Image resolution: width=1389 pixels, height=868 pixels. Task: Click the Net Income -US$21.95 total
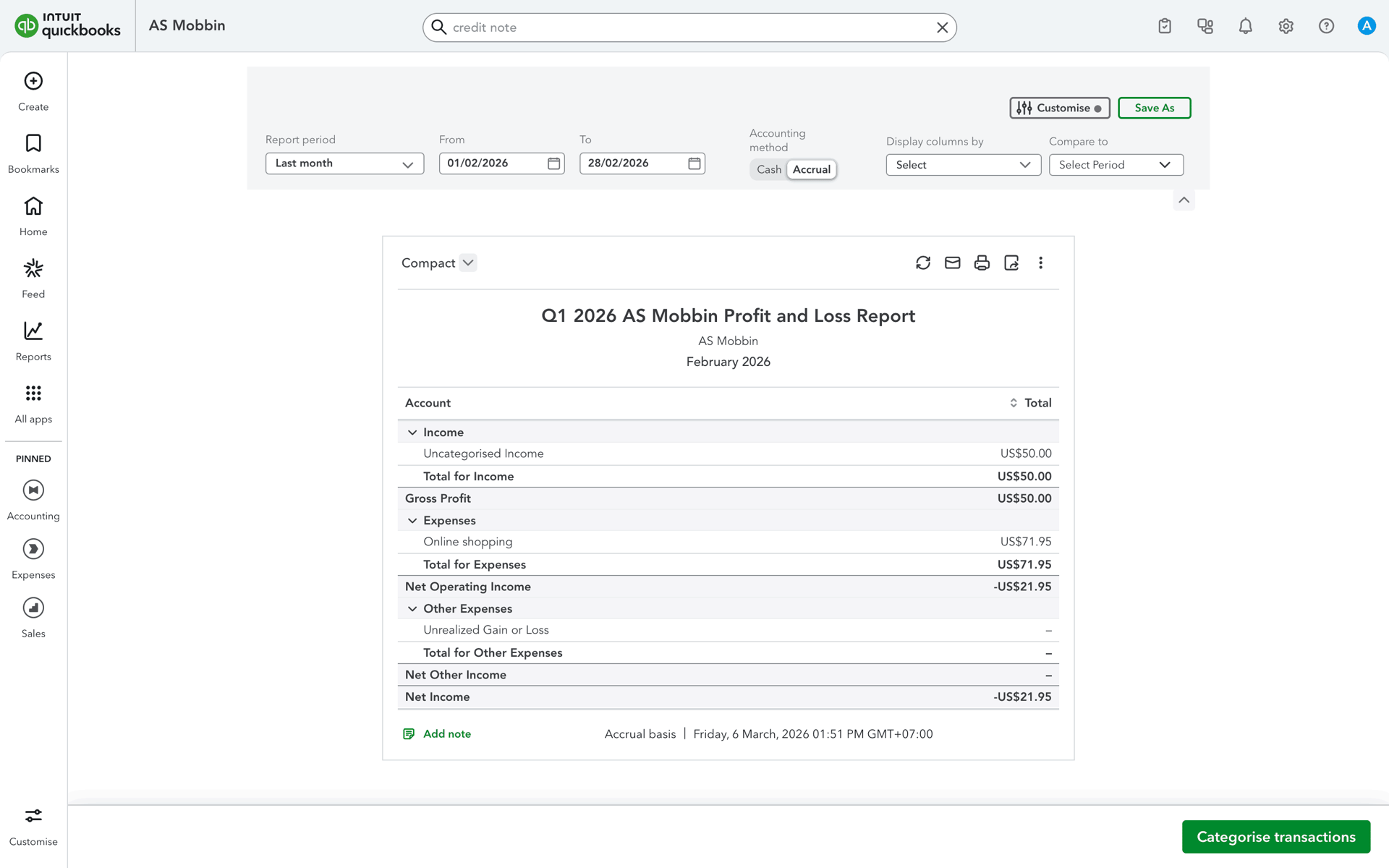click(x=1022, y=697)
